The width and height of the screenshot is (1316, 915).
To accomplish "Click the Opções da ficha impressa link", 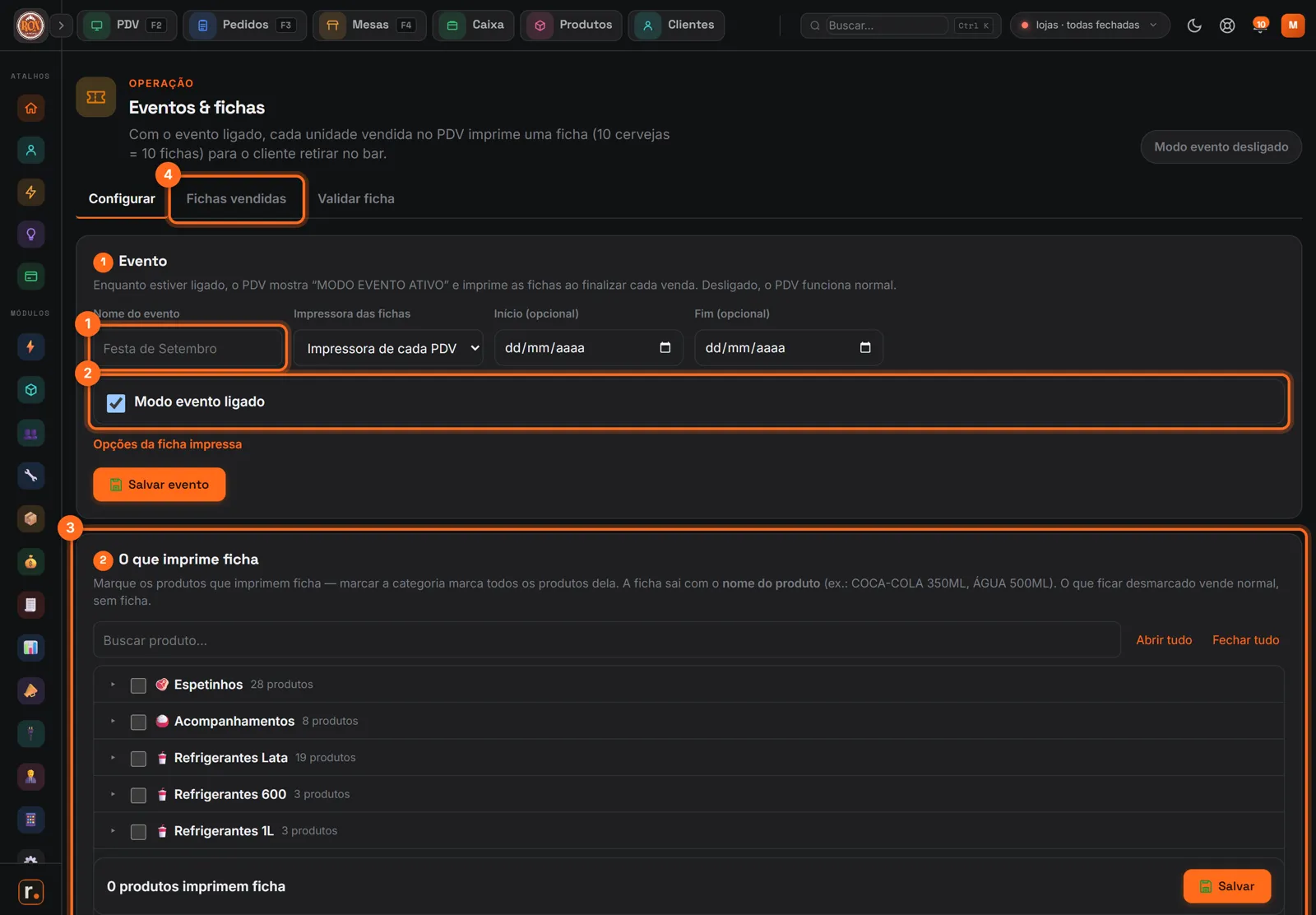I will click(167, 444).
